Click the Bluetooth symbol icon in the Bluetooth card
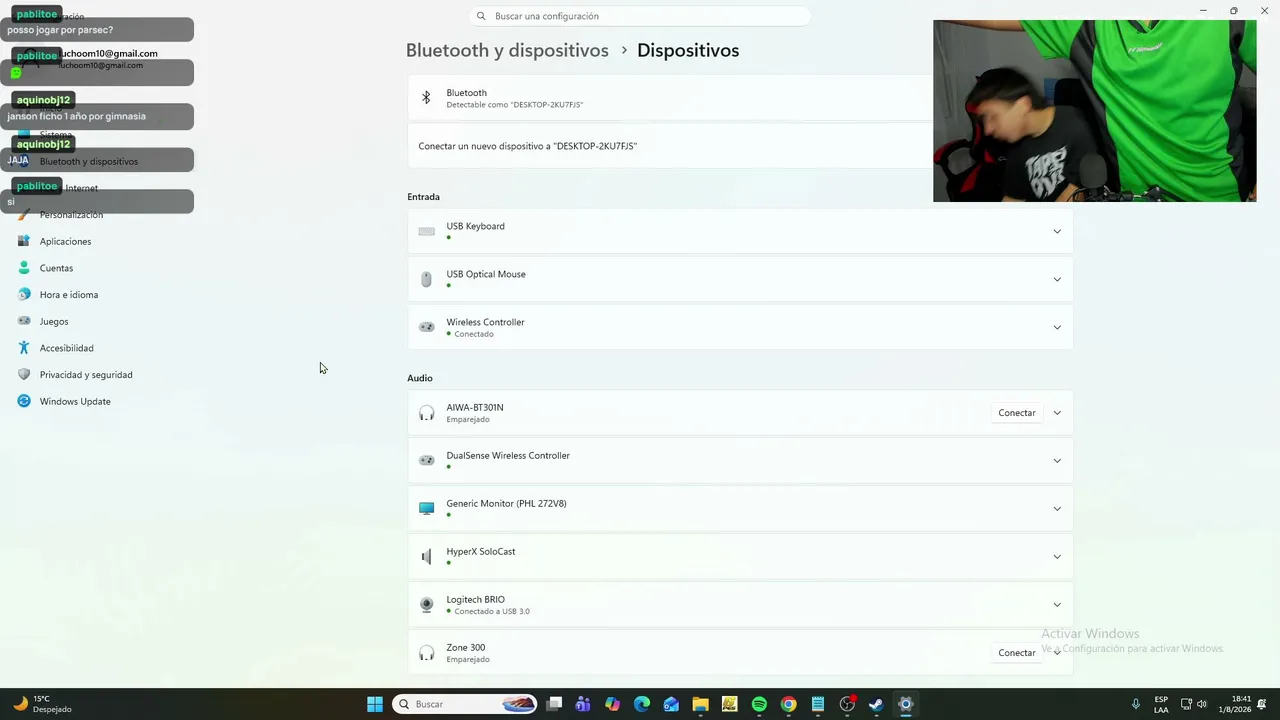 pyautogui.click(x=426, y=98)
